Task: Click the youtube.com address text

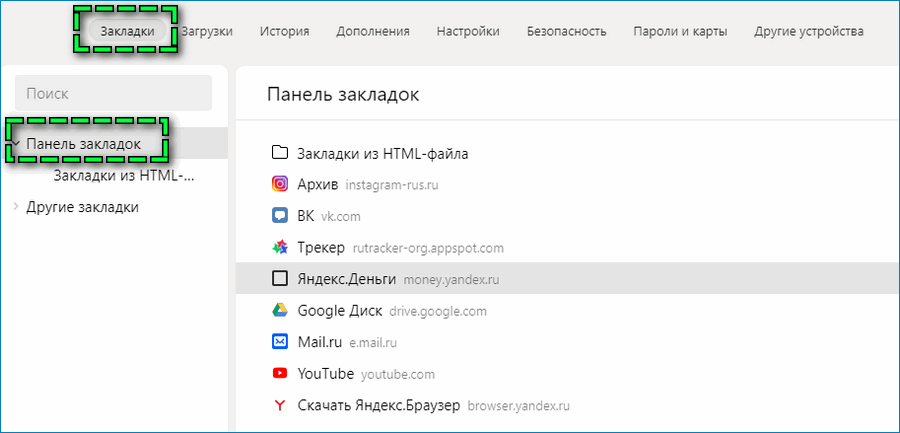Action: click(398, 375)
